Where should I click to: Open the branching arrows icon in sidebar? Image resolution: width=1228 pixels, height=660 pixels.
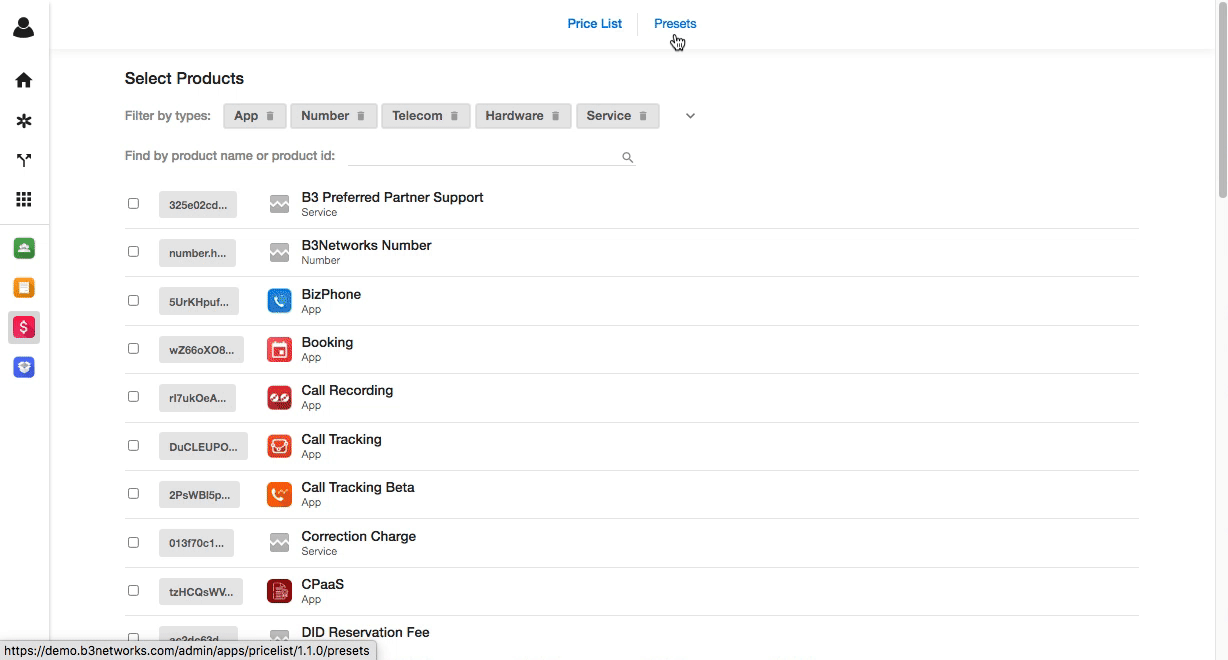click(24, 160)
